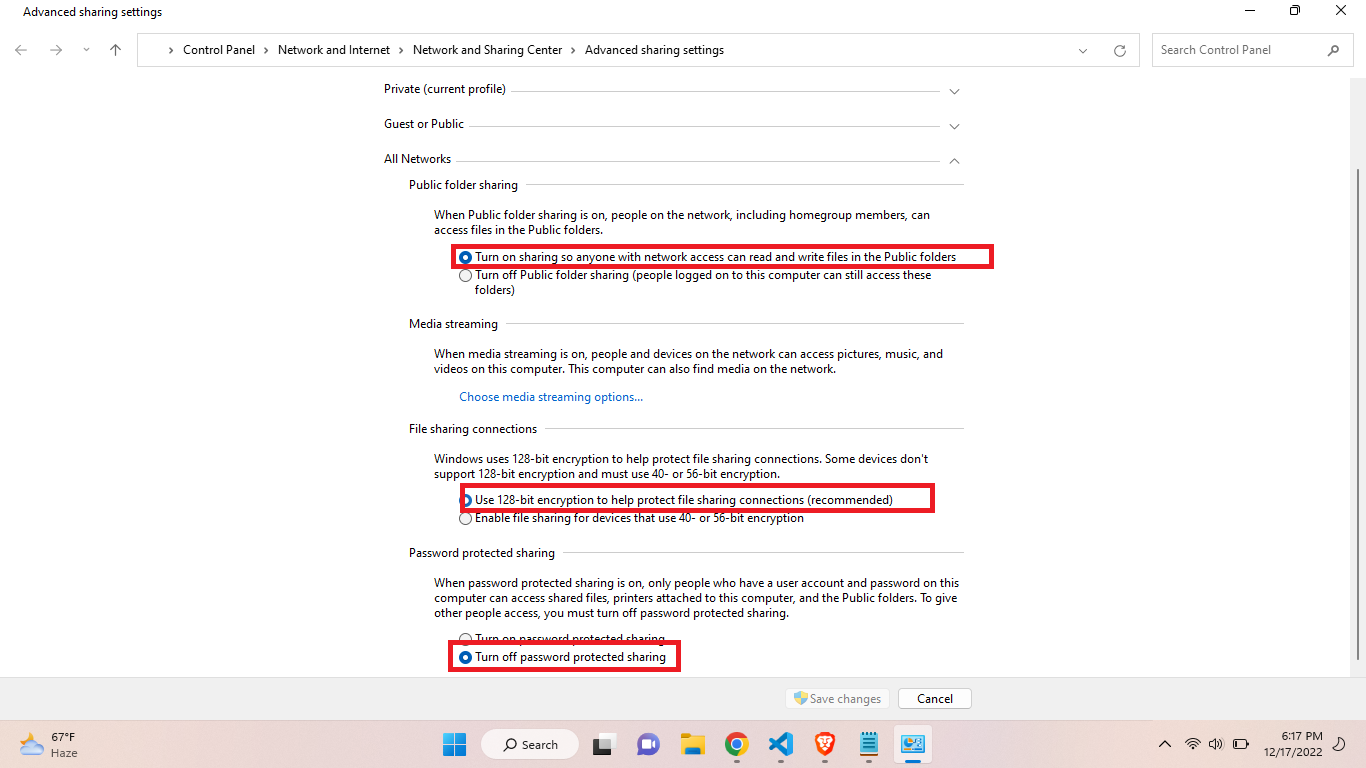Click Public folder sharing heading
Screen dimensions: 1366x768
click(x=463, y=185)
